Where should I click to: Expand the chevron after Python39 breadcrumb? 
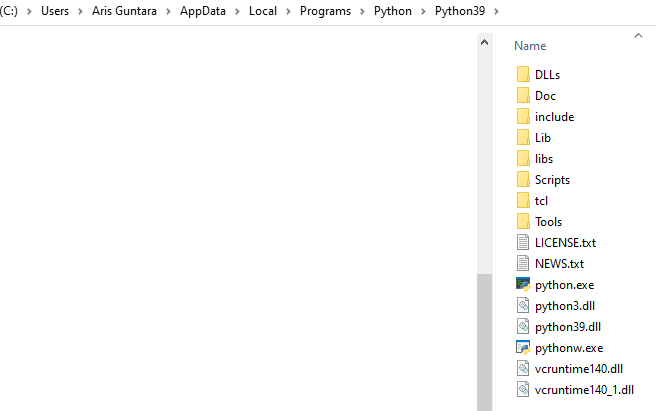(496, 11)
